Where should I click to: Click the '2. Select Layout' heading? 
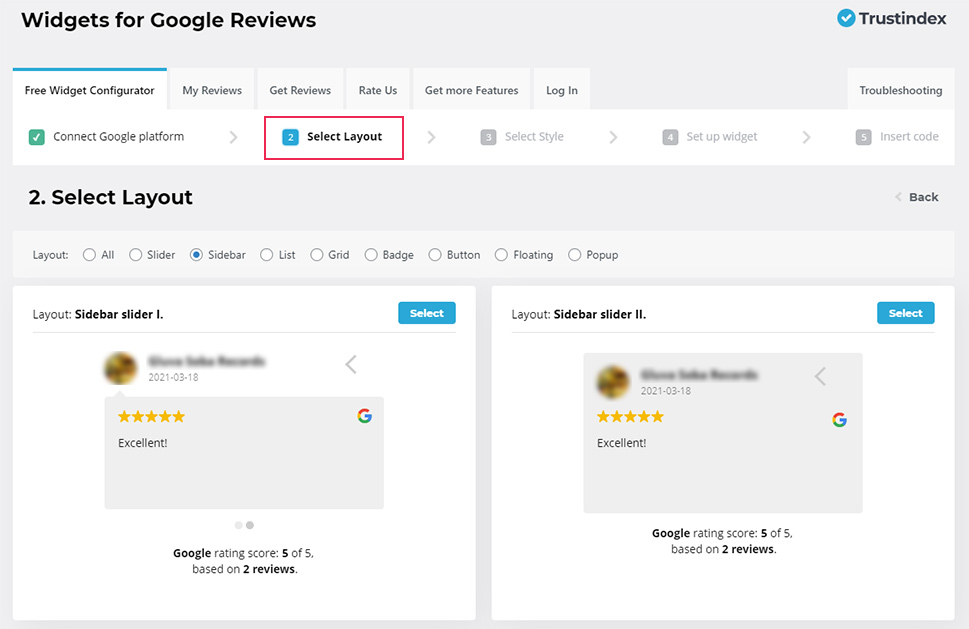111,197
